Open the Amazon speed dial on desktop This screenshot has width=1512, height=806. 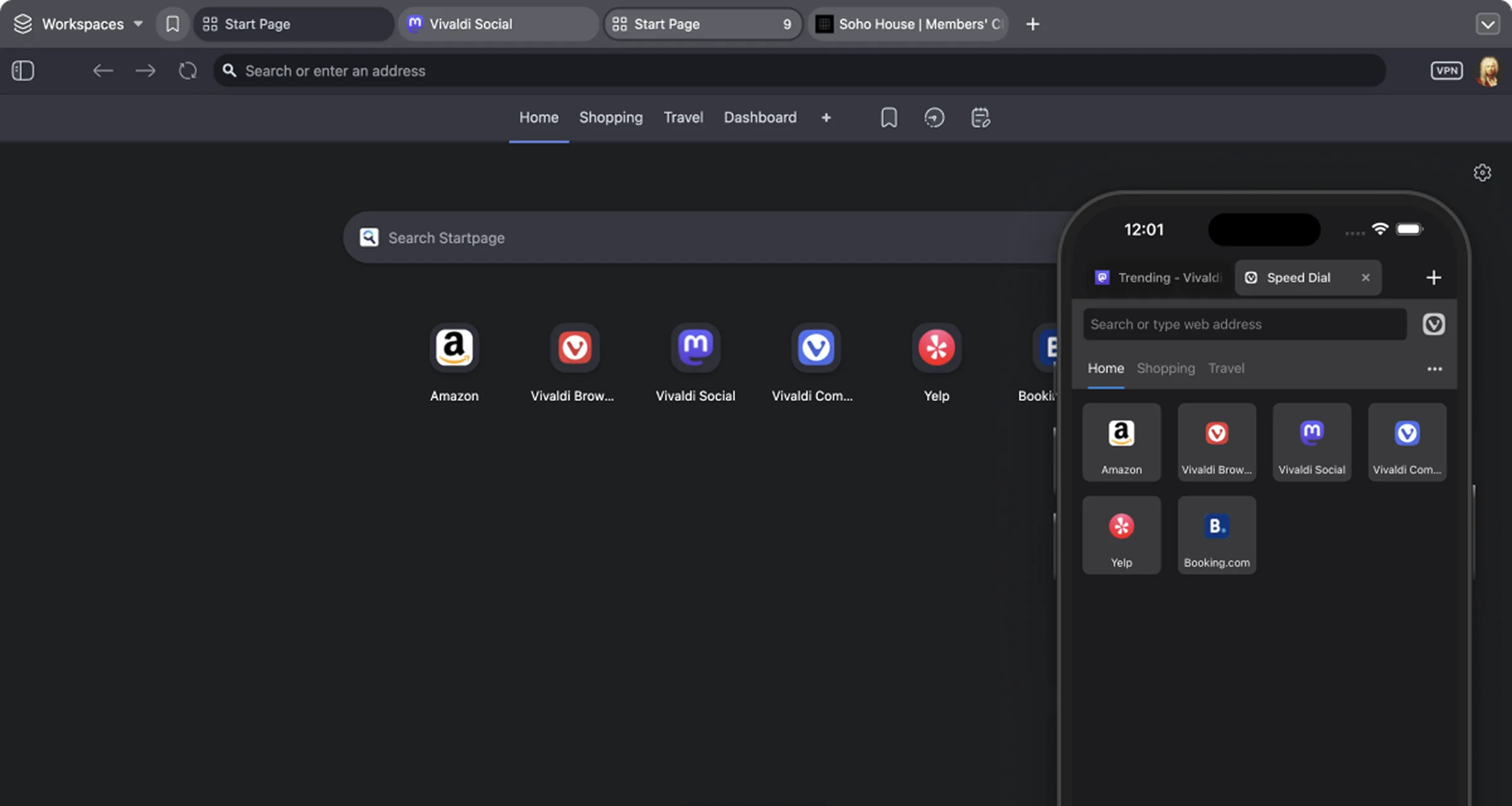click(454, 348)
